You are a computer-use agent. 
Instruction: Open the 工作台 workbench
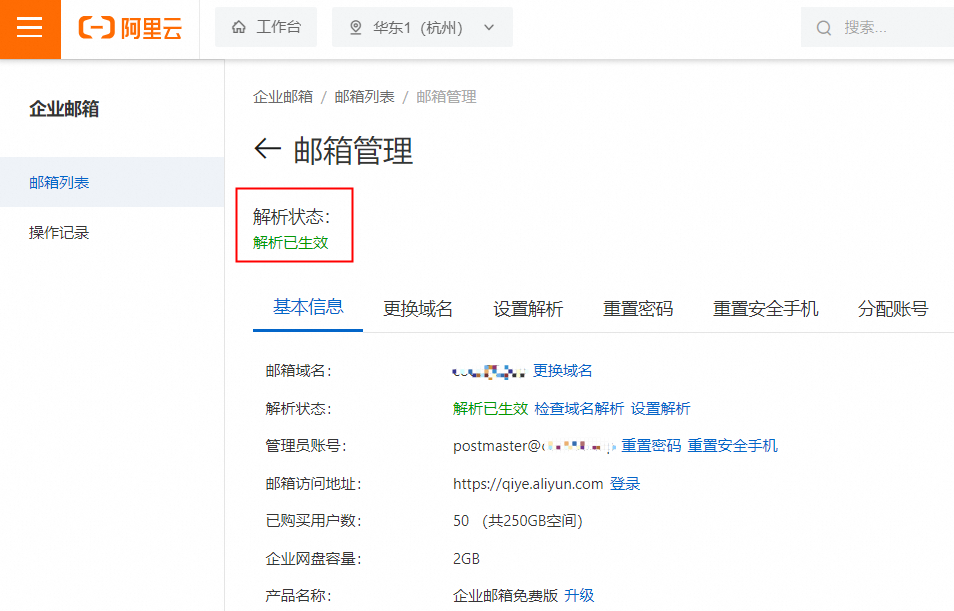click(266, 27)
